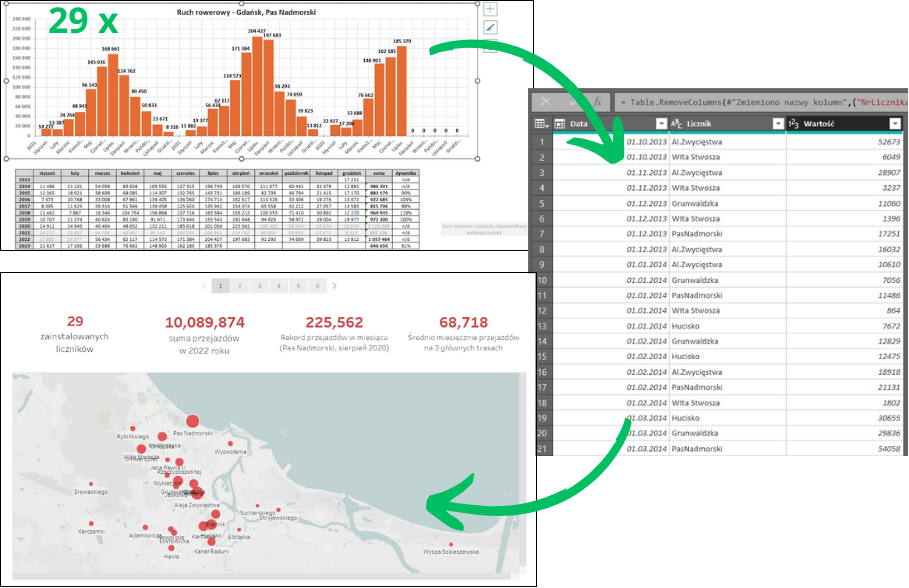Switch to dashboard page 5

point(298,286)
